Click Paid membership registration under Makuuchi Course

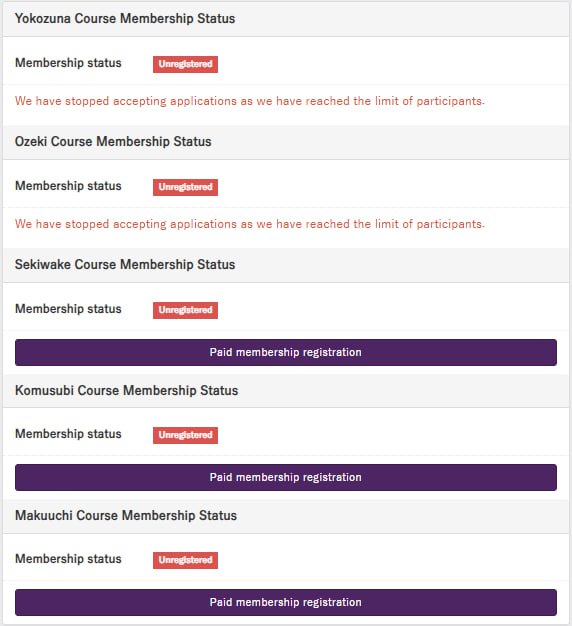(x=286, y=602)
